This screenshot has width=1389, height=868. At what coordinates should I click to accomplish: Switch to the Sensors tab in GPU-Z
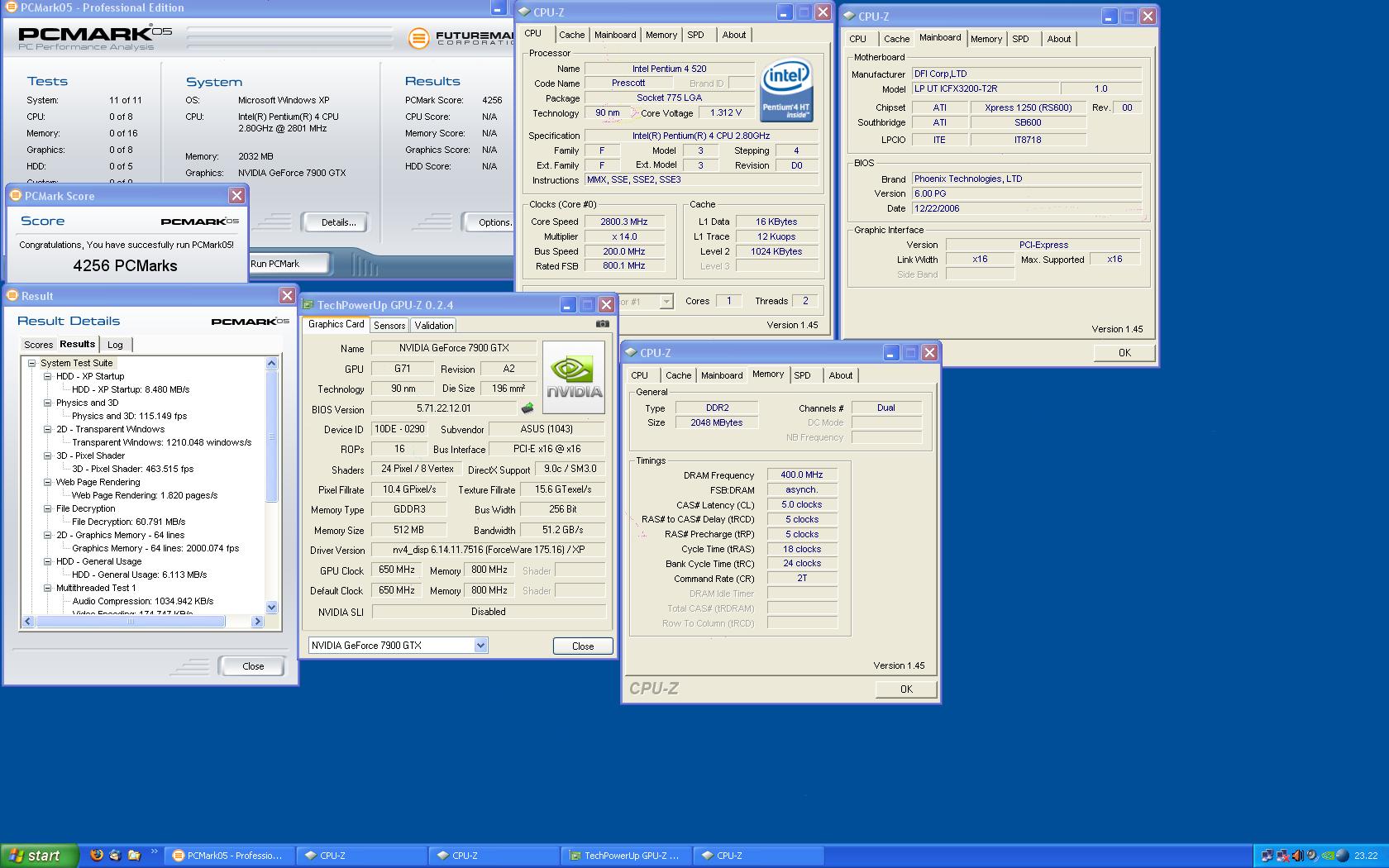click(389, 326)
